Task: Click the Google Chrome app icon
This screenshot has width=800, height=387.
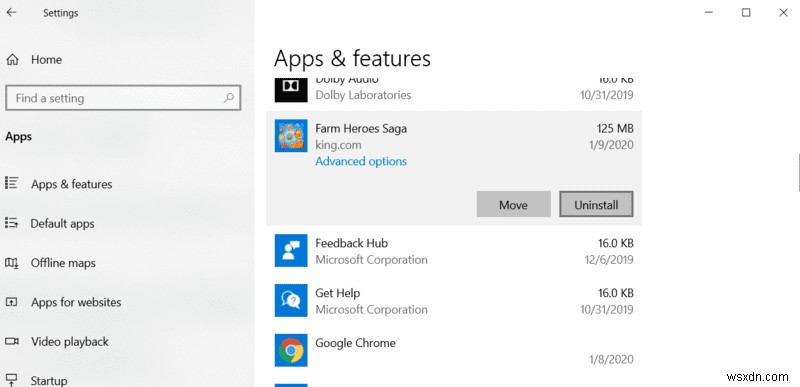Action: click(291, 350)
